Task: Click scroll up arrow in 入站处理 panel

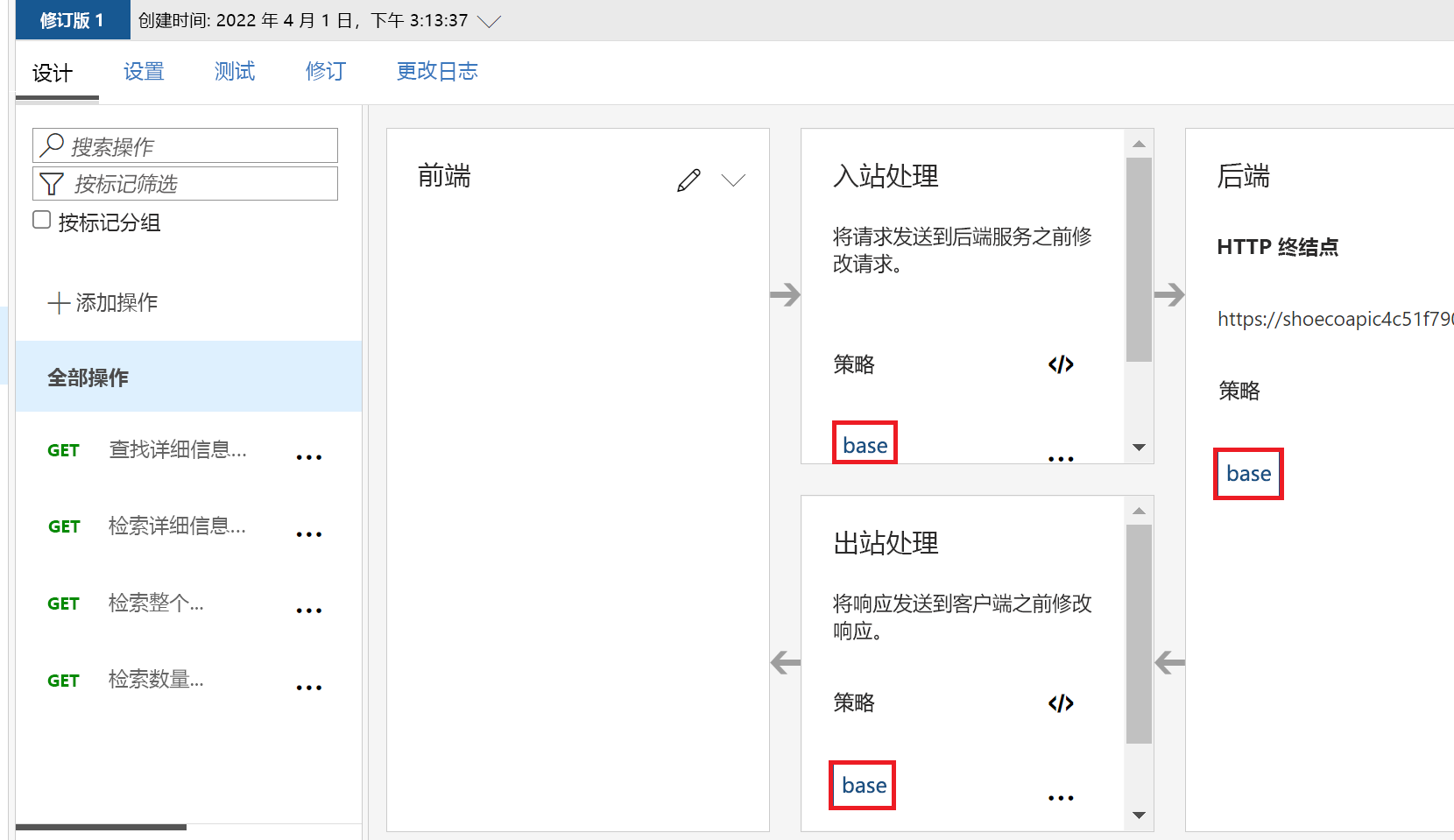Action: (x=1139, y=144)
